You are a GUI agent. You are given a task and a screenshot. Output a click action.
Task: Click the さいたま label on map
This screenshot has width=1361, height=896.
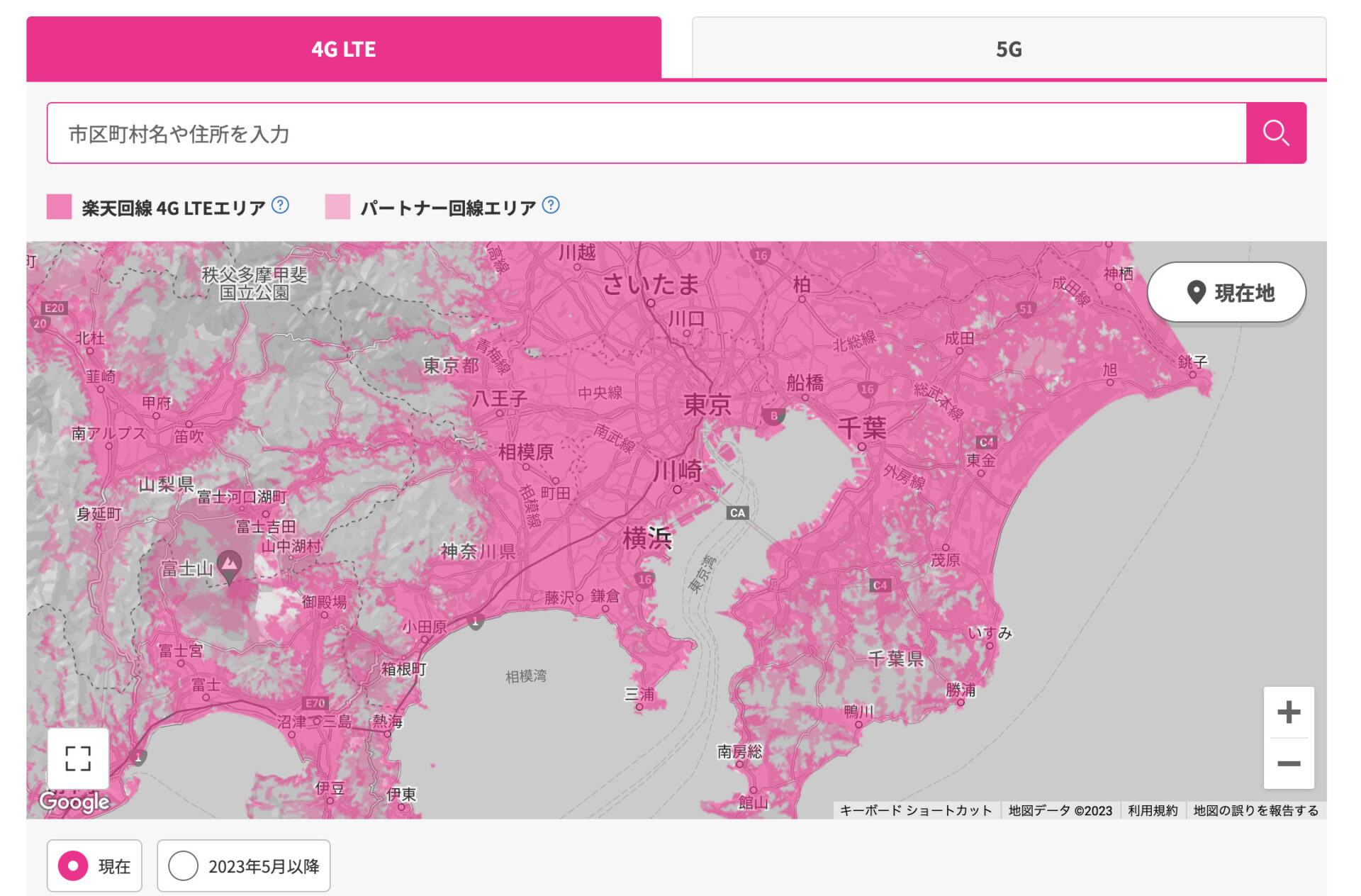(651, 284)
